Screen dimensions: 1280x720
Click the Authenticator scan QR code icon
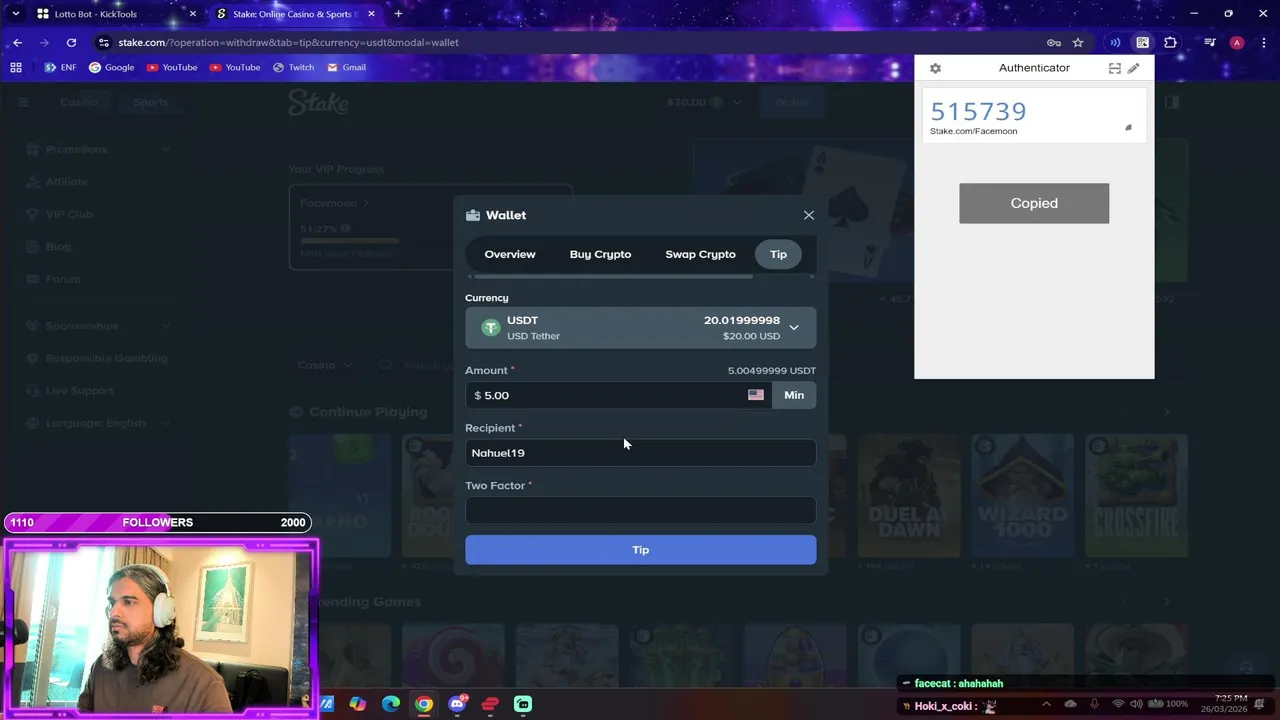tap(1114, 68)
